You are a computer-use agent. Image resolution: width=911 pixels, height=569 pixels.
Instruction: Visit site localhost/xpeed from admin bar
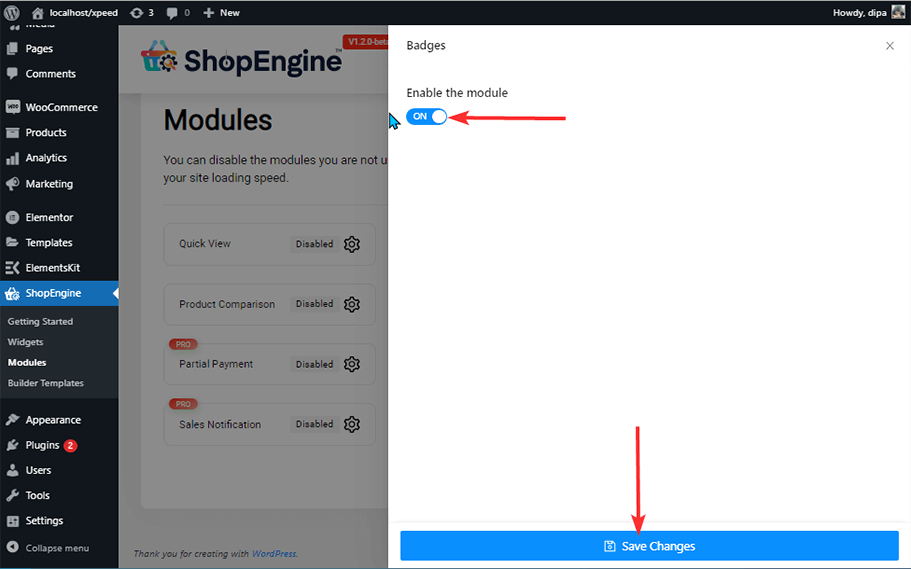[x=74, y=12]
